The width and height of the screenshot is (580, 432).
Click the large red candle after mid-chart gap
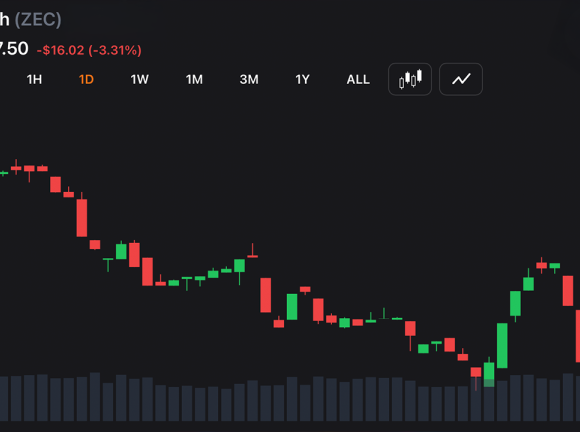pyautogui.click(x=266, y=295)
